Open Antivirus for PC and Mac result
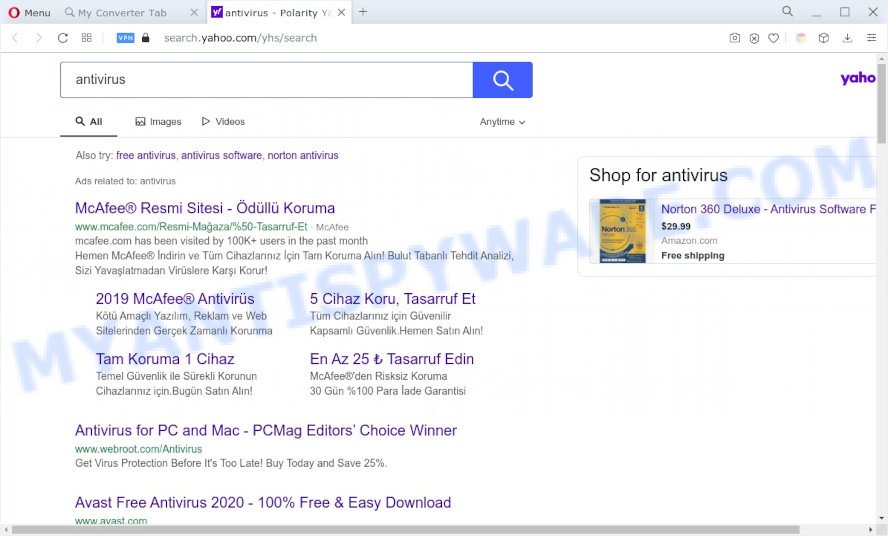888x536 pixels. pyautogui.click(x=266, y=430)
